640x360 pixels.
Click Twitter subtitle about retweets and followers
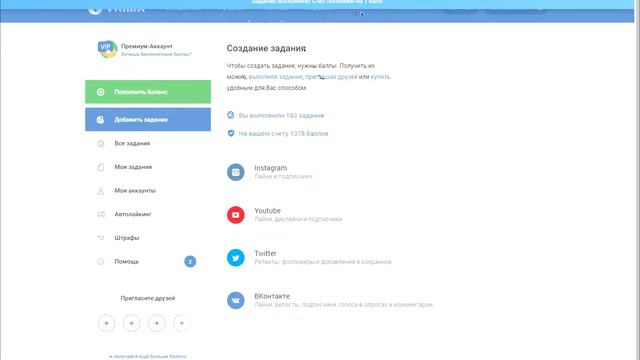point(322,262)
